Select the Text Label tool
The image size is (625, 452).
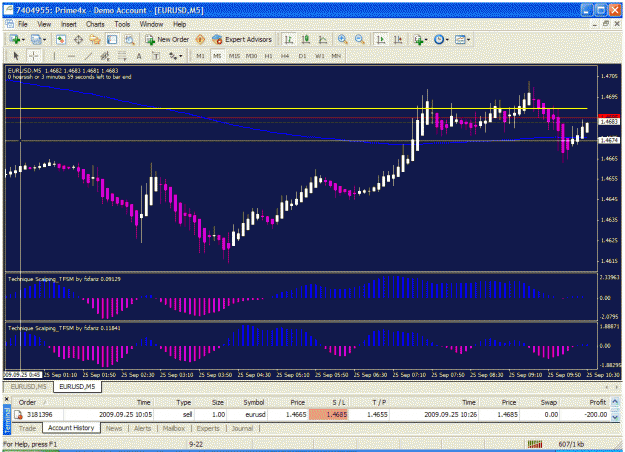click(156, 56)
